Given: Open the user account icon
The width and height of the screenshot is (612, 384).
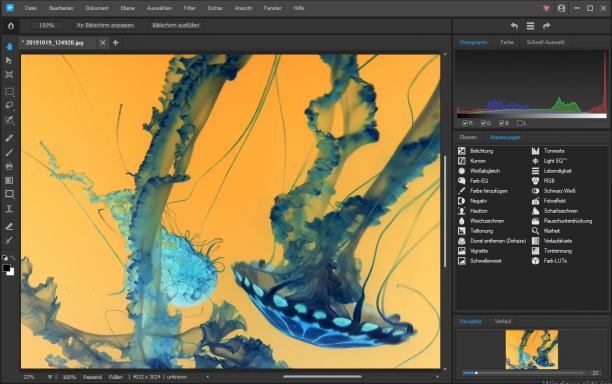Looking at the screenshot, I should pos(561,8).
